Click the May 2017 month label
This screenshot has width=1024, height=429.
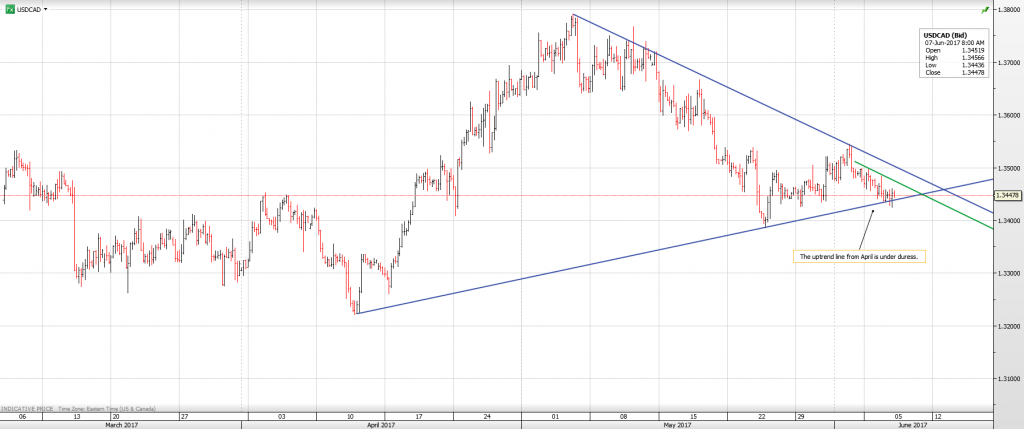tap(677, 425)
